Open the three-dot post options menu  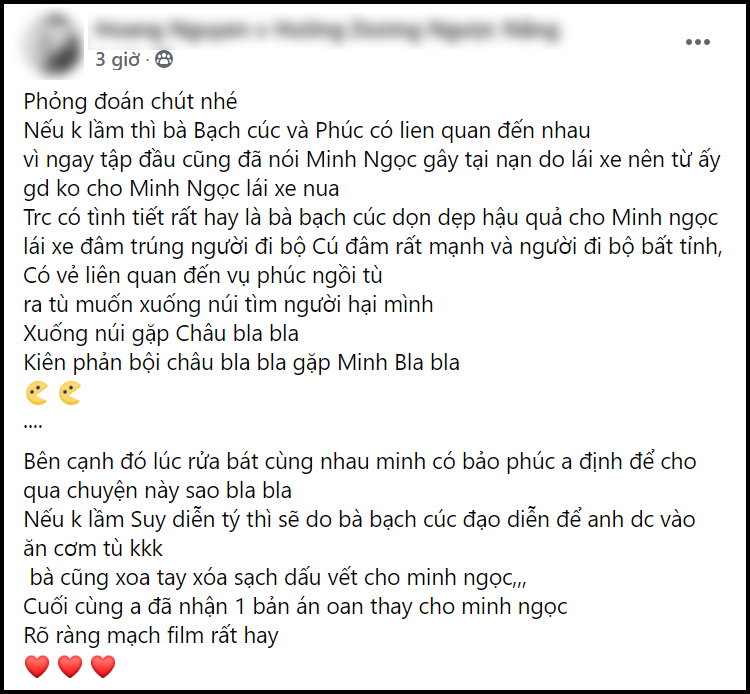pos(697,42)
